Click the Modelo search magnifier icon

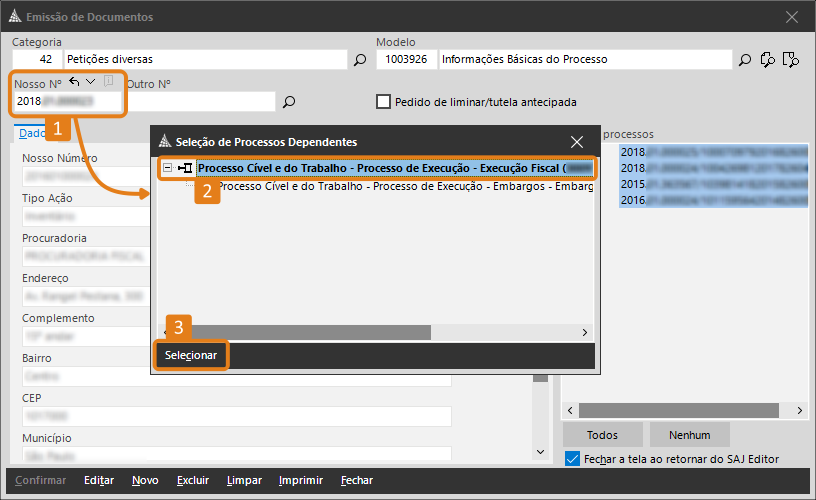pyautogui.click(x=744, y=60)
